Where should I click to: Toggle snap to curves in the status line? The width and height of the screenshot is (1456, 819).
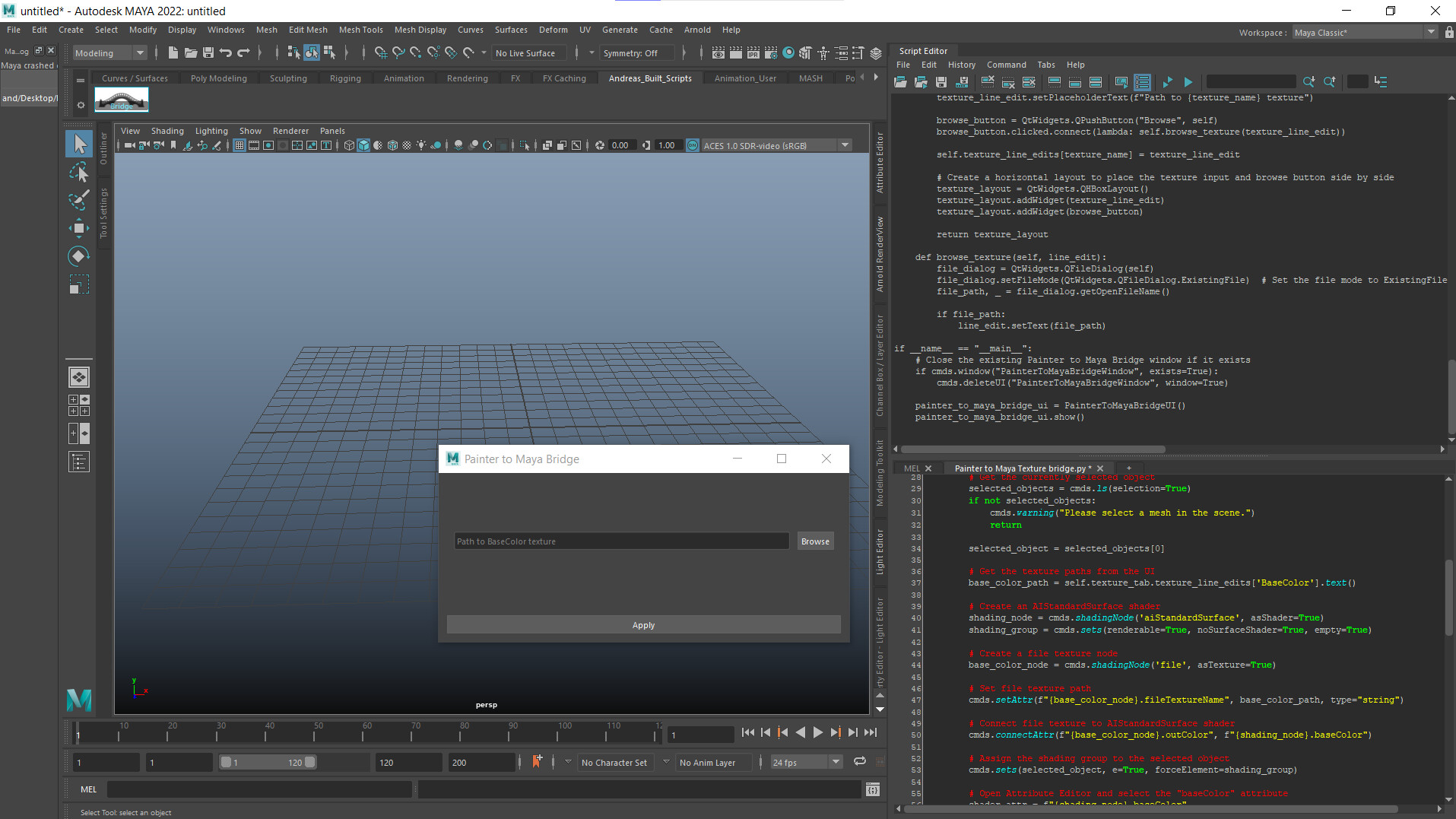click(398, 53)
